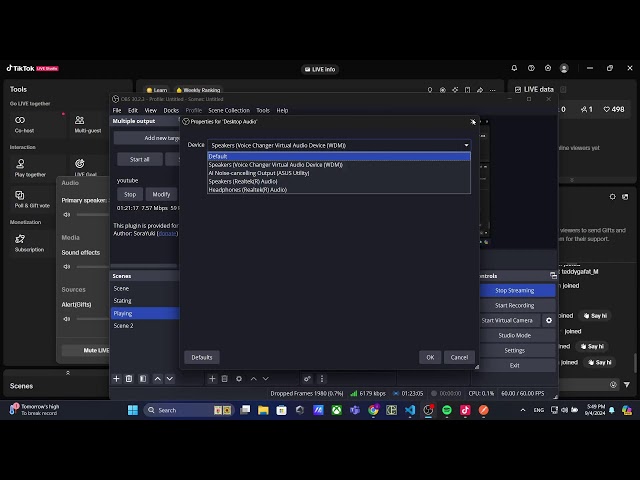The width and height of the screenshot is (640, 480).
Task: Open chat settings icon in TikTok chat panel
Action: (x=613, y=197)
